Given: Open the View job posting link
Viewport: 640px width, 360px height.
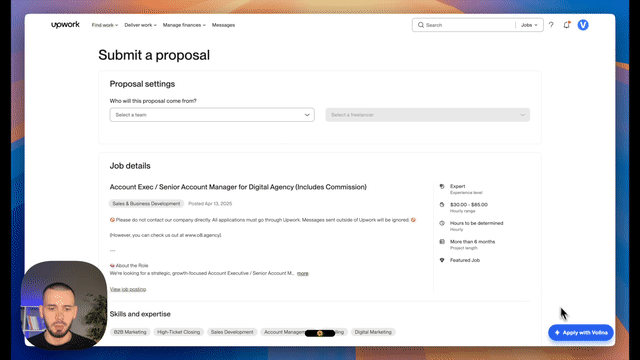Looking at the screenshot, I should coord(128,289).
